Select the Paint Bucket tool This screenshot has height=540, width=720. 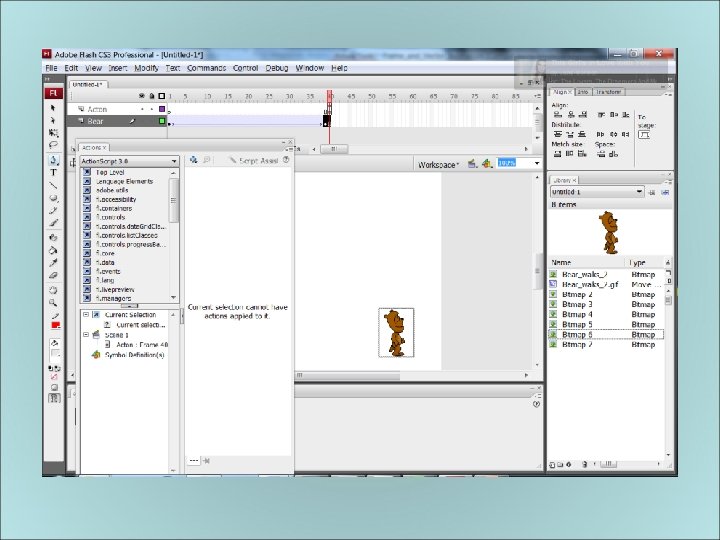pyautogui.click(x=53, y=250)
